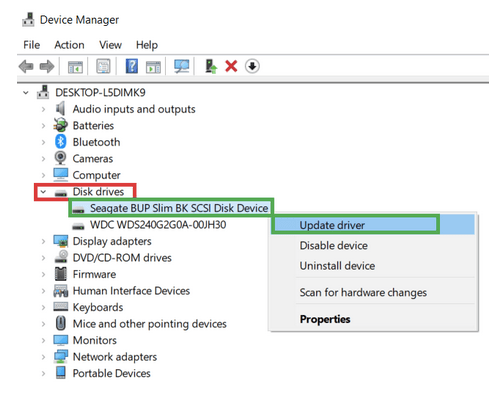
Task: Open the Action menu
Action: [x=69, y=45]
